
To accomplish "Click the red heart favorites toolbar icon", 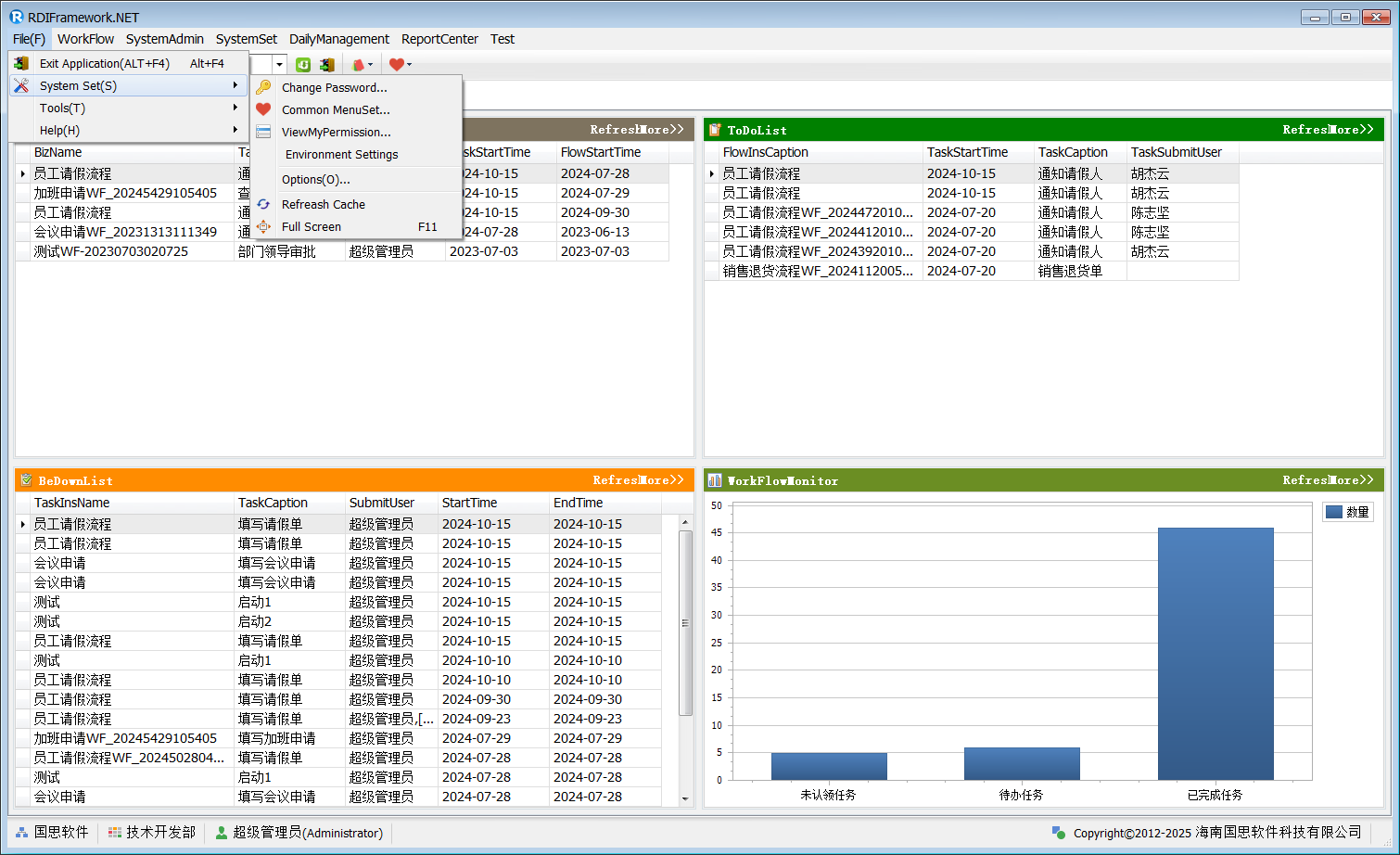I will [x=397, y=65].
